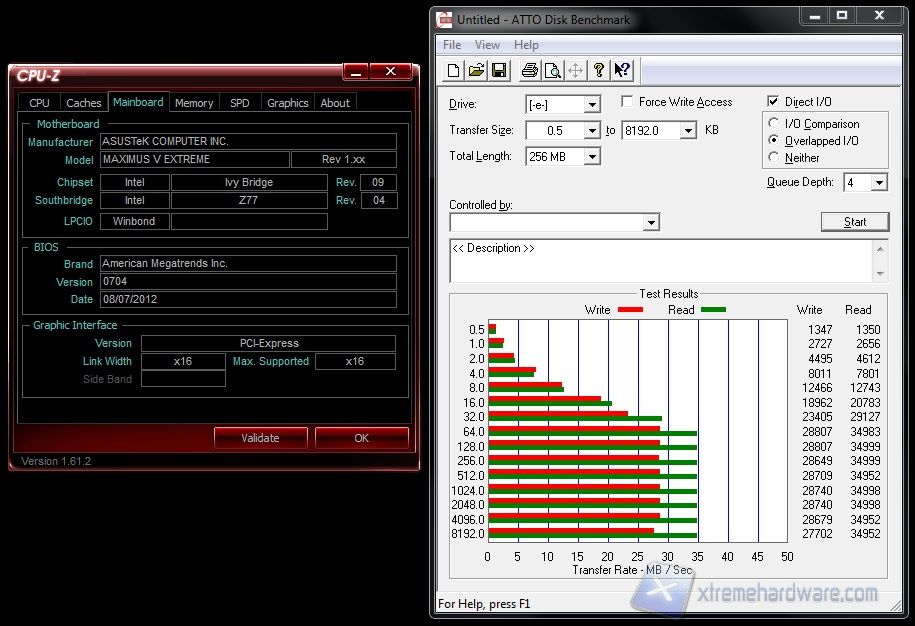Viewport: 915px width, 626px height.
Task: Switch to the Memory tab in CPU-Z
Action: [194, 103]
